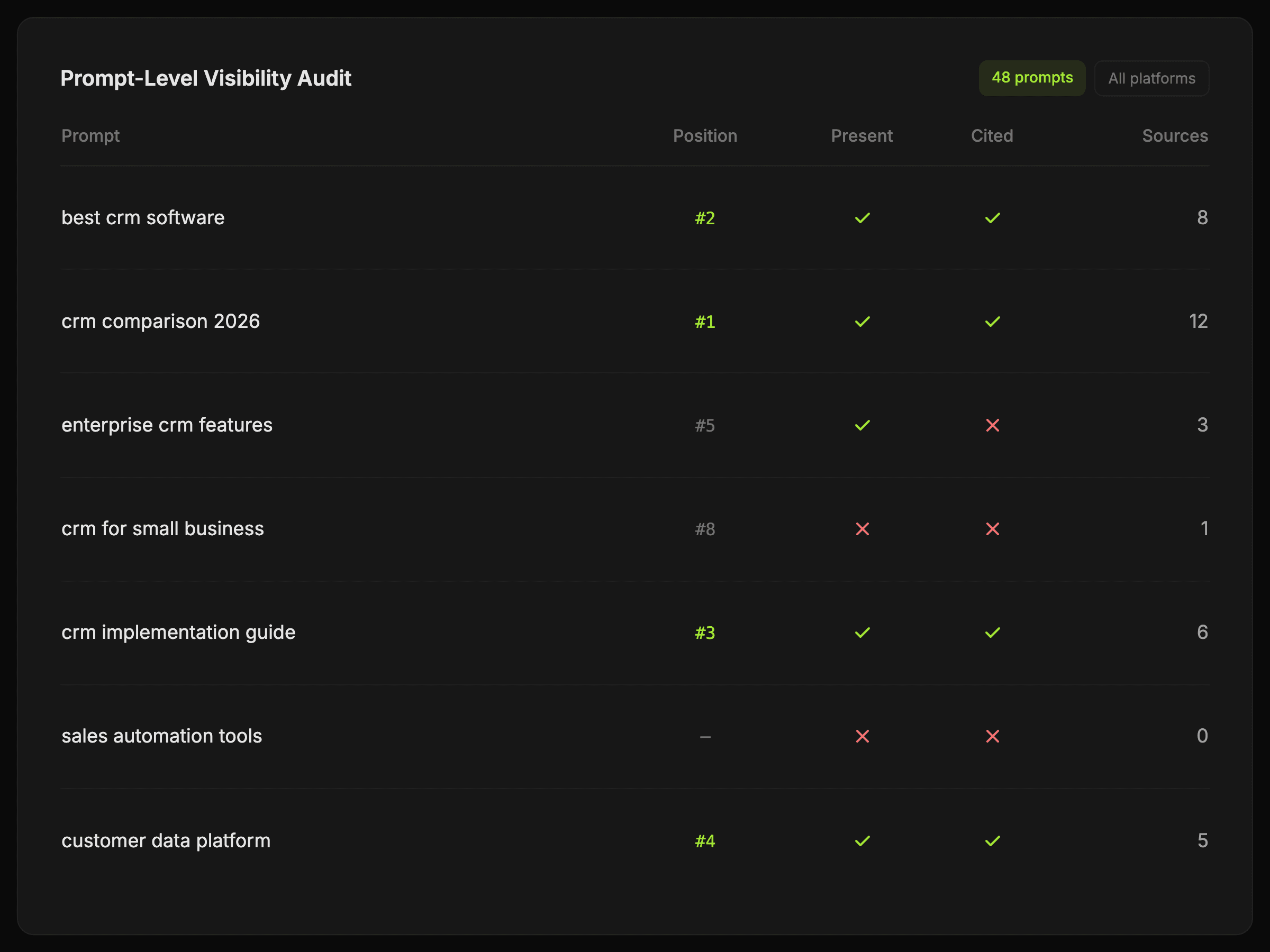Image resolution: width=1270 pixels, height=952 pixels.
Task: Click #1 position for crm comparison 2026
Action: pyautogui.click(x=704, y=322)
